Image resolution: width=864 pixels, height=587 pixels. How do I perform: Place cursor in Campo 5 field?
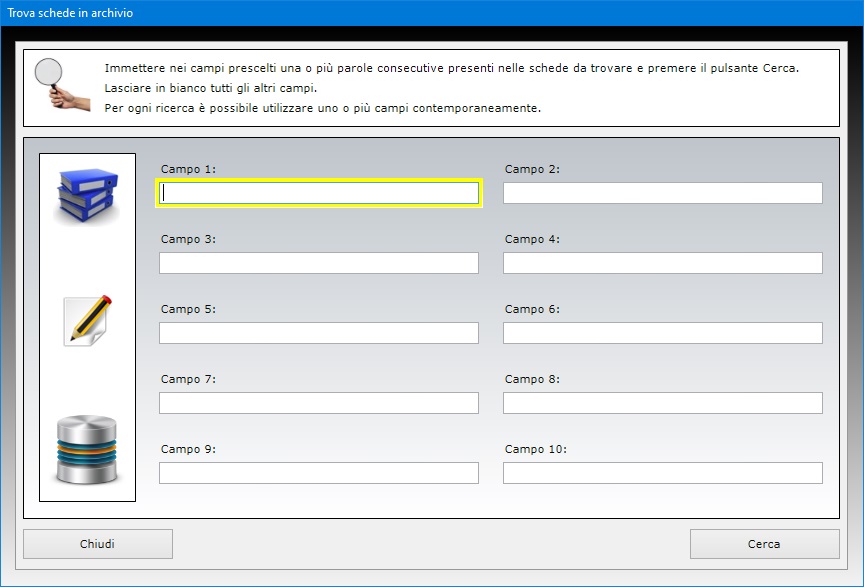click(319, 333)
